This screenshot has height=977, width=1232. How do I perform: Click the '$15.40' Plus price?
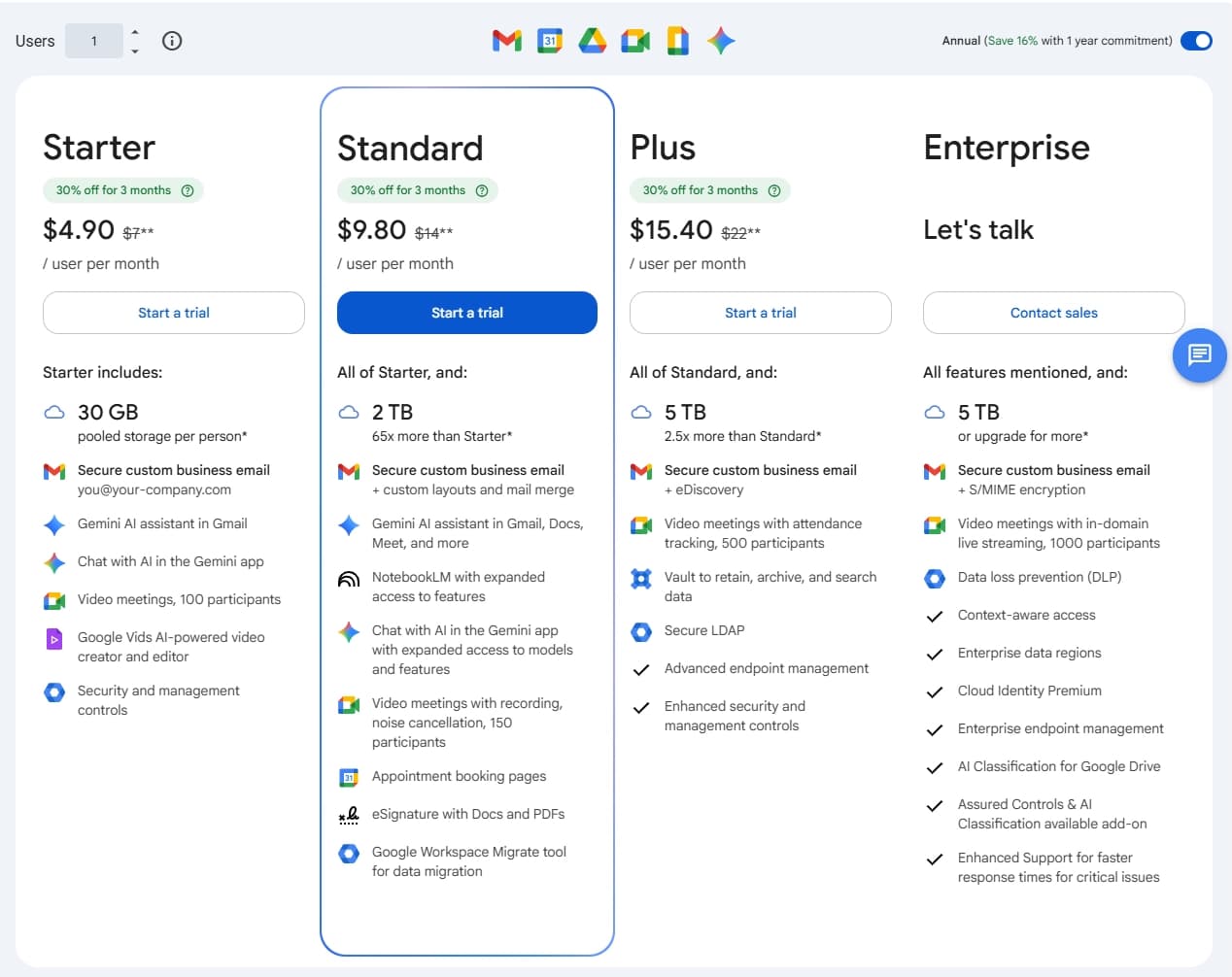671,230
